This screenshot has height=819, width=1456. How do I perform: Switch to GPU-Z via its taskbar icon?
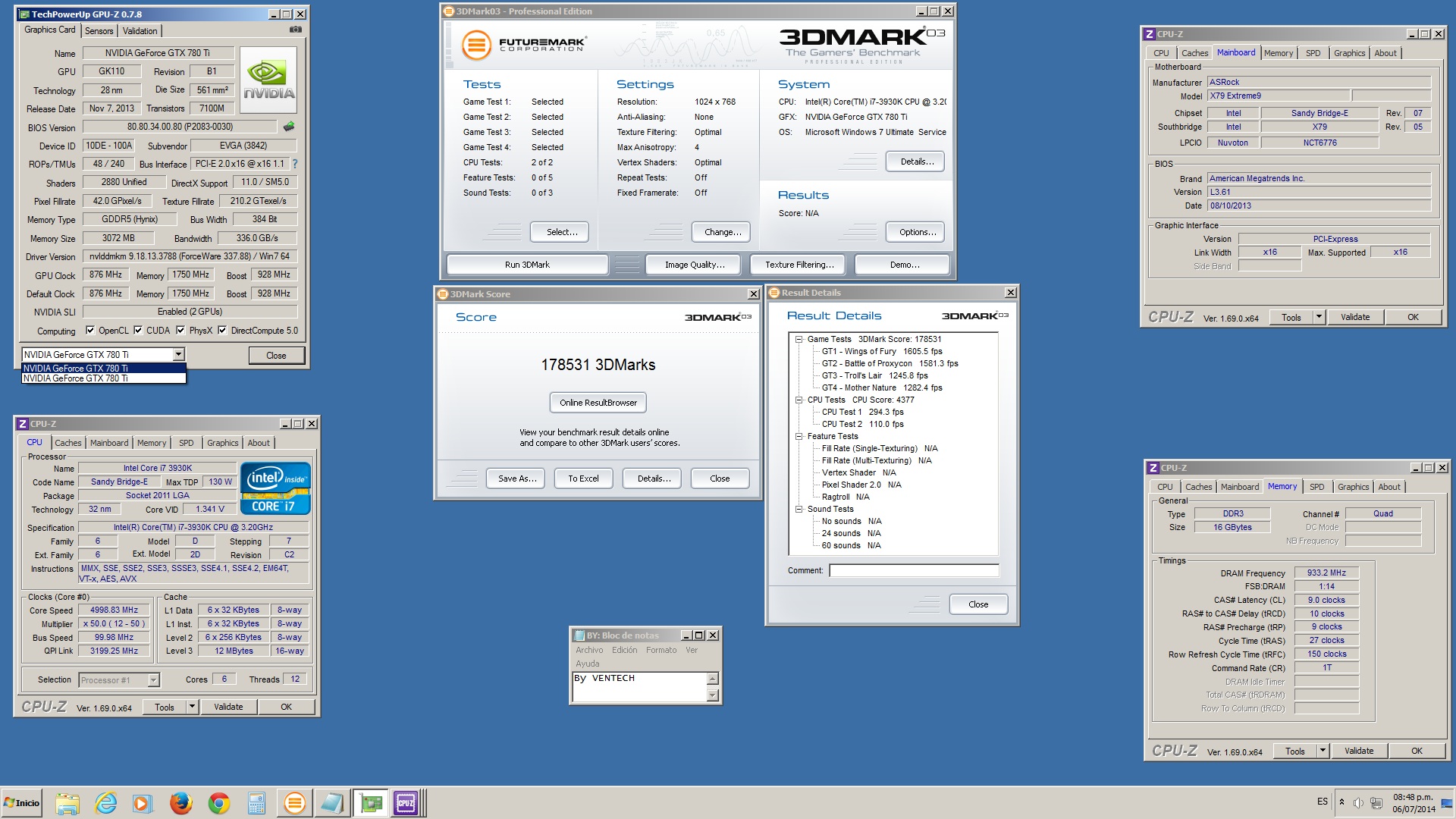pyautogui.click(x=371, y=803)
